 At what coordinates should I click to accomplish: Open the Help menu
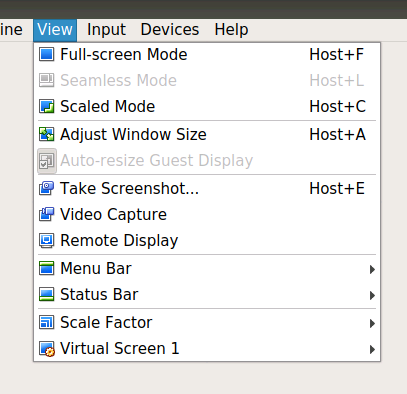coord(231,30)
